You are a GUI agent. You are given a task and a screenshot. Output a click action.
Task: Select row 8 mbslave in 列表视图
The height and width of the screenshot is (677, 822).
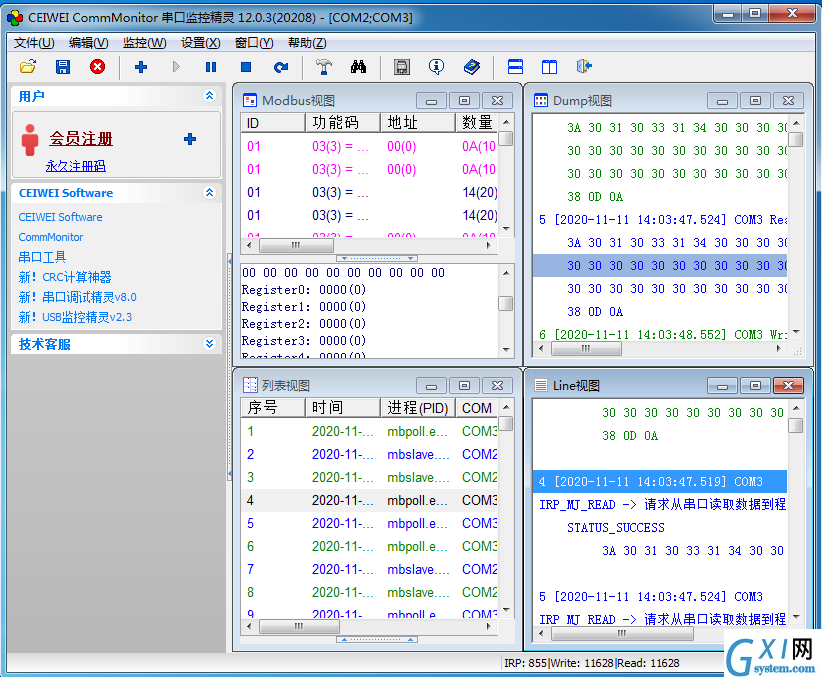(370, 593)
